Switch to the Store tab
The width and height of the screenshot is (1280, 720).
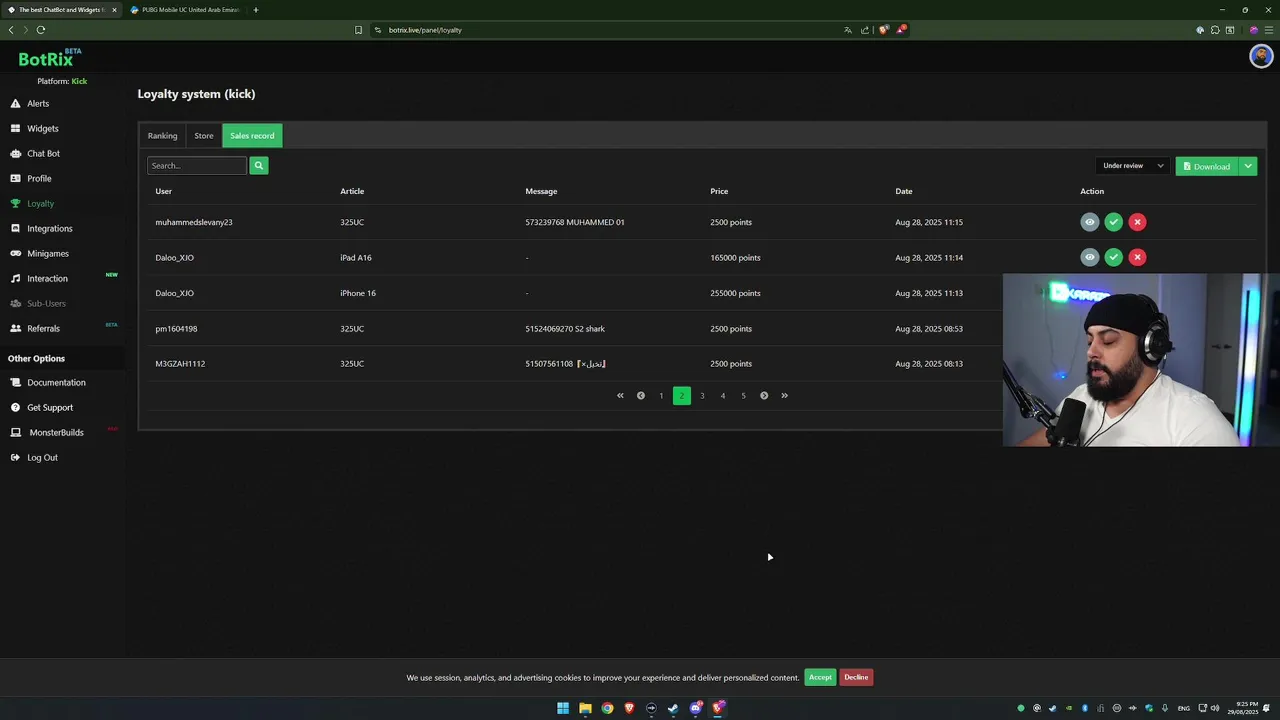tap(204, 136)
